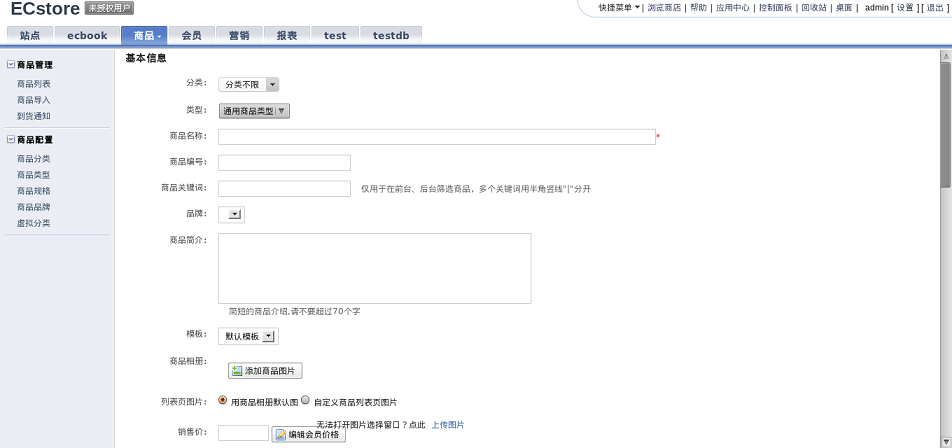Collapse the 商品管理 section toggle icon
952x448 pixels.
(11, 65)
